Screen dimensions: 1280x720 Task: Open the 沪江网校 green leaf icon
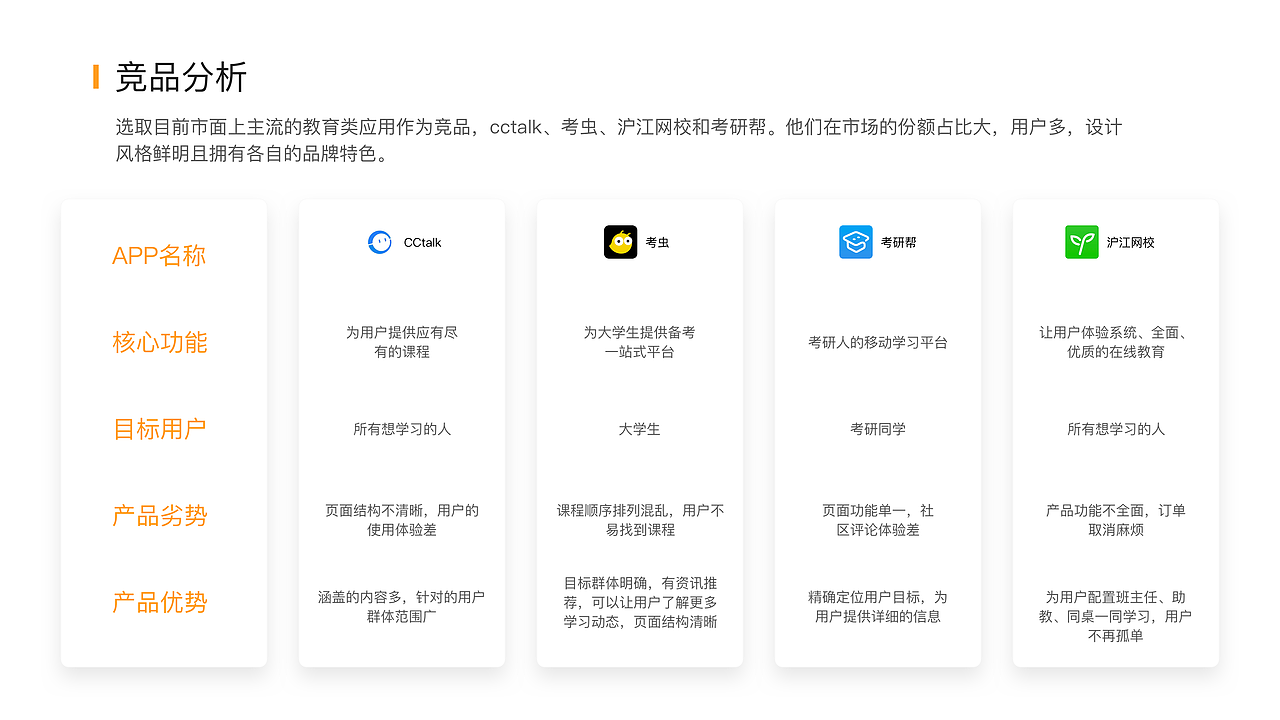(x=1081, y=241)
